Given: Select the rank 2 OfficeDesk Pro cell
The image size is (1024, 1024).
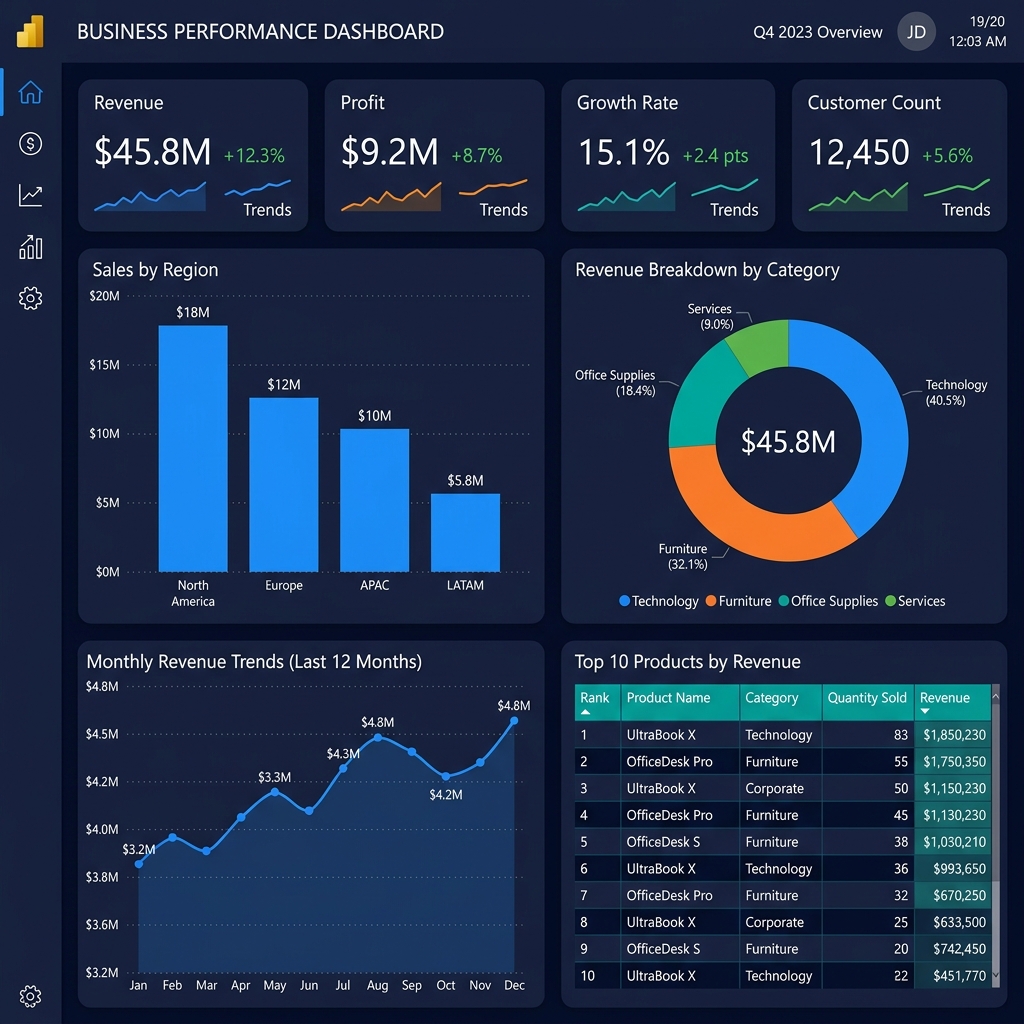Looking at the screenshot, I should point(680,761).
